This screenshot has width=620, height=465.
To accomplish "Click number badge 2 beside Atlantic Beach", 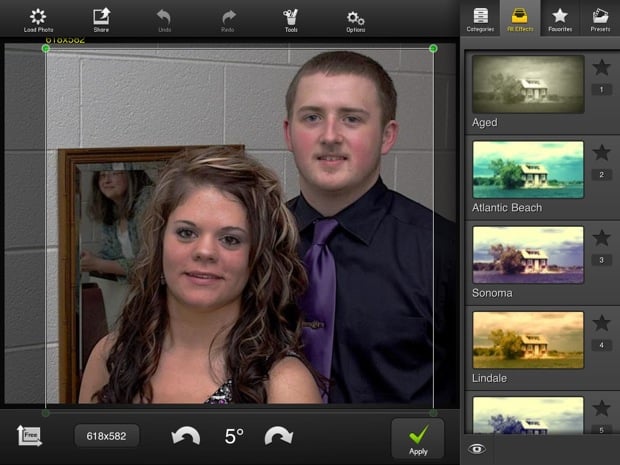I will 601,175.
